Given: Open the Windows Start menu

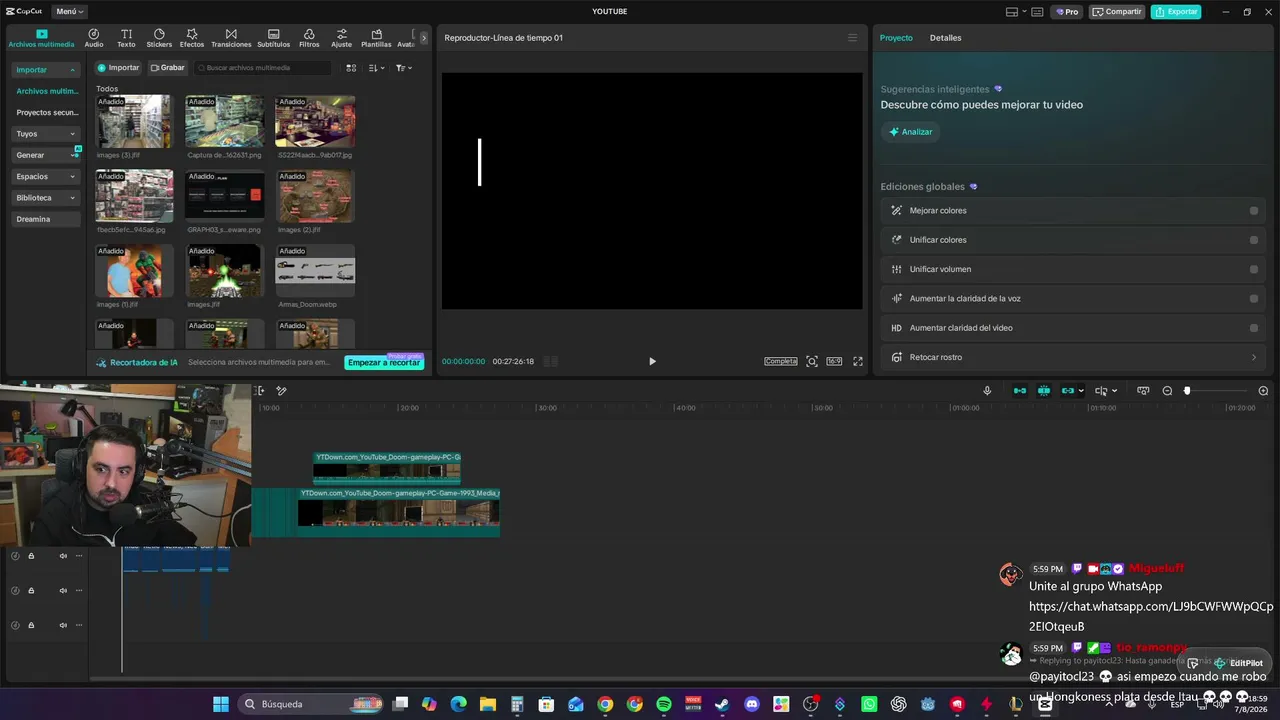Looking at the screenshot, I should pyautogui.click(x=220, y=704).
